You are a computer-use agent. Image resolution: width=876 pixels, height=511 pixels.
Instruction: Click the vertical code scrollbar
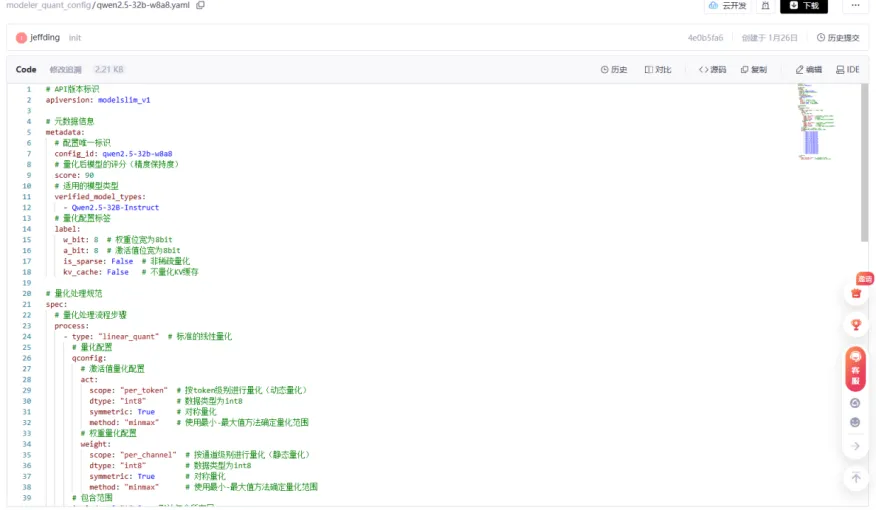coord(864,162)
